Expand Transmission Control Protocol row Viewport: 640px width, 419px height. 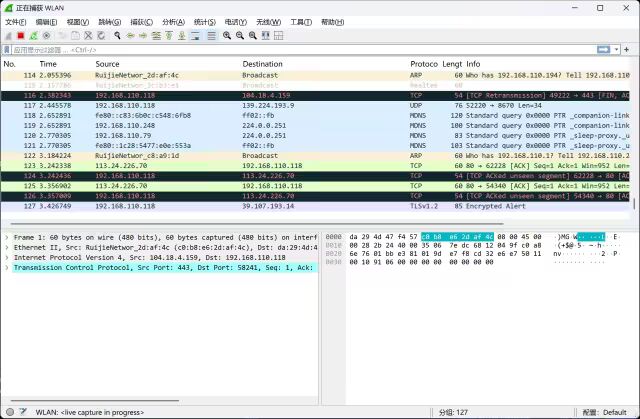coord(7,268)
